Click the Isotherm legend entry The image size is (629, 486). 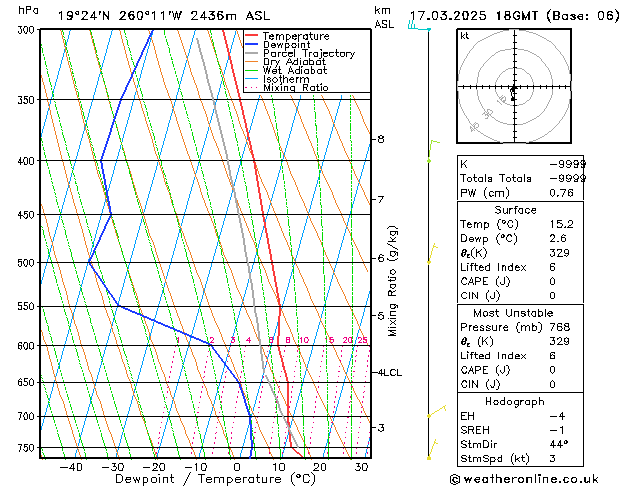click(x=286, y=79)
